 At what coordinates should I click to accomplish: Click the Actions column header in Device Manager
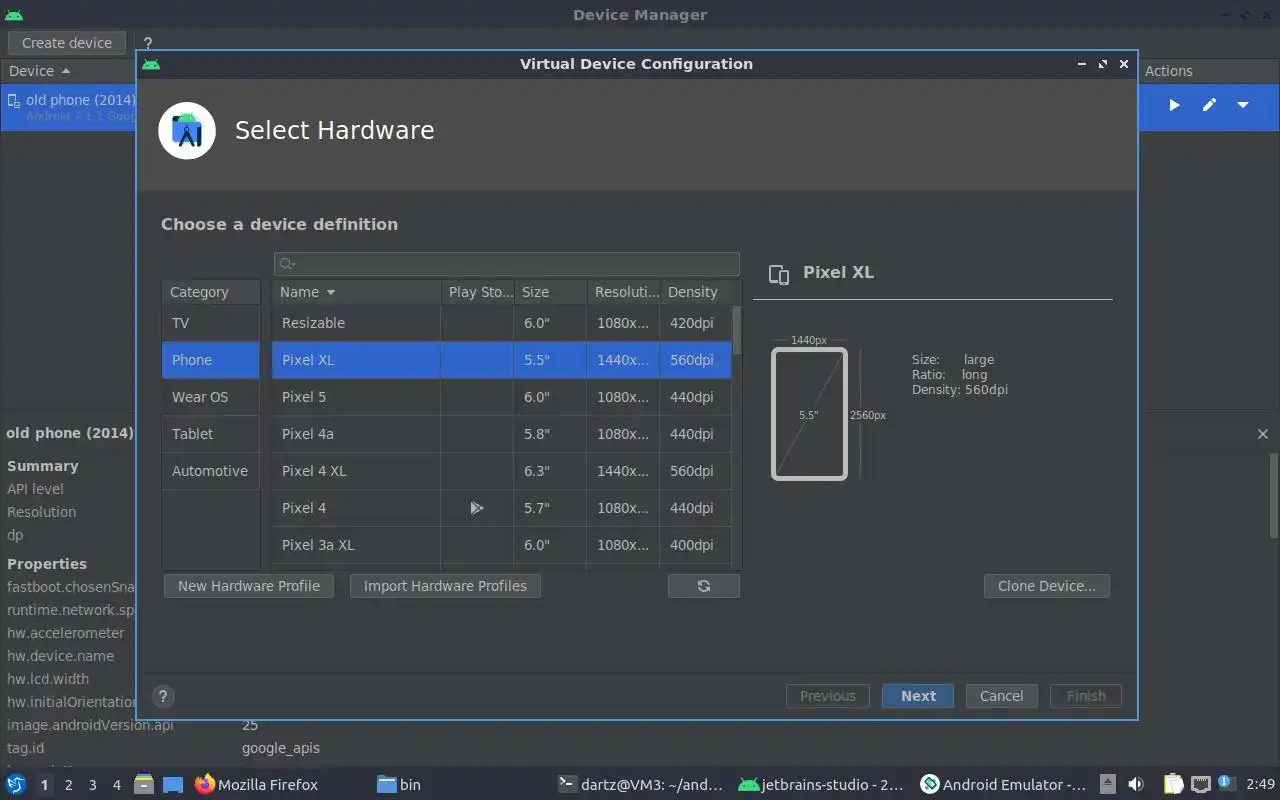1168,71
